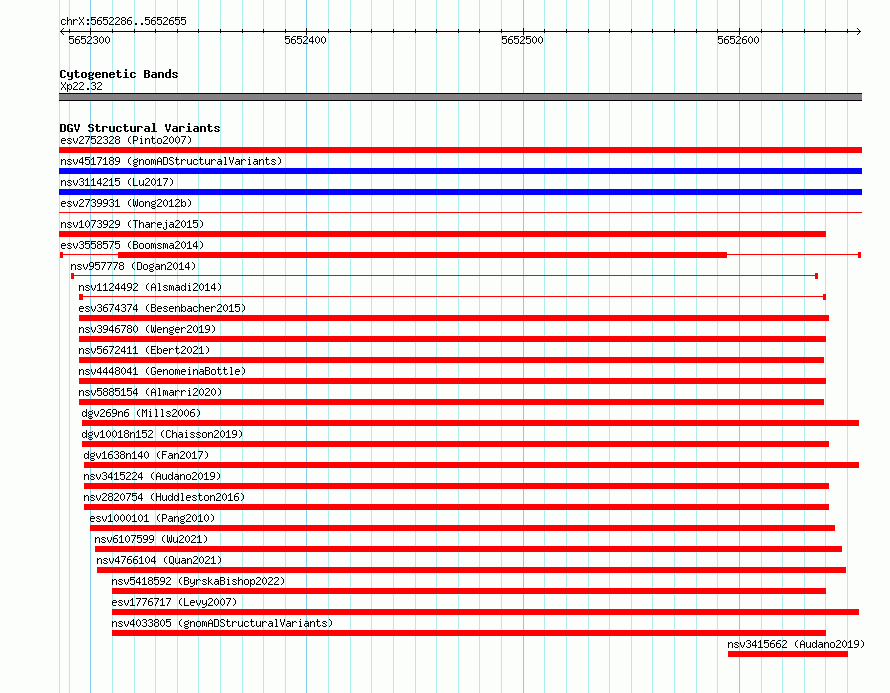The image size is (890, 693).
Task: Click the short nsv3415662 red variant bar
Action: (788, 654)
